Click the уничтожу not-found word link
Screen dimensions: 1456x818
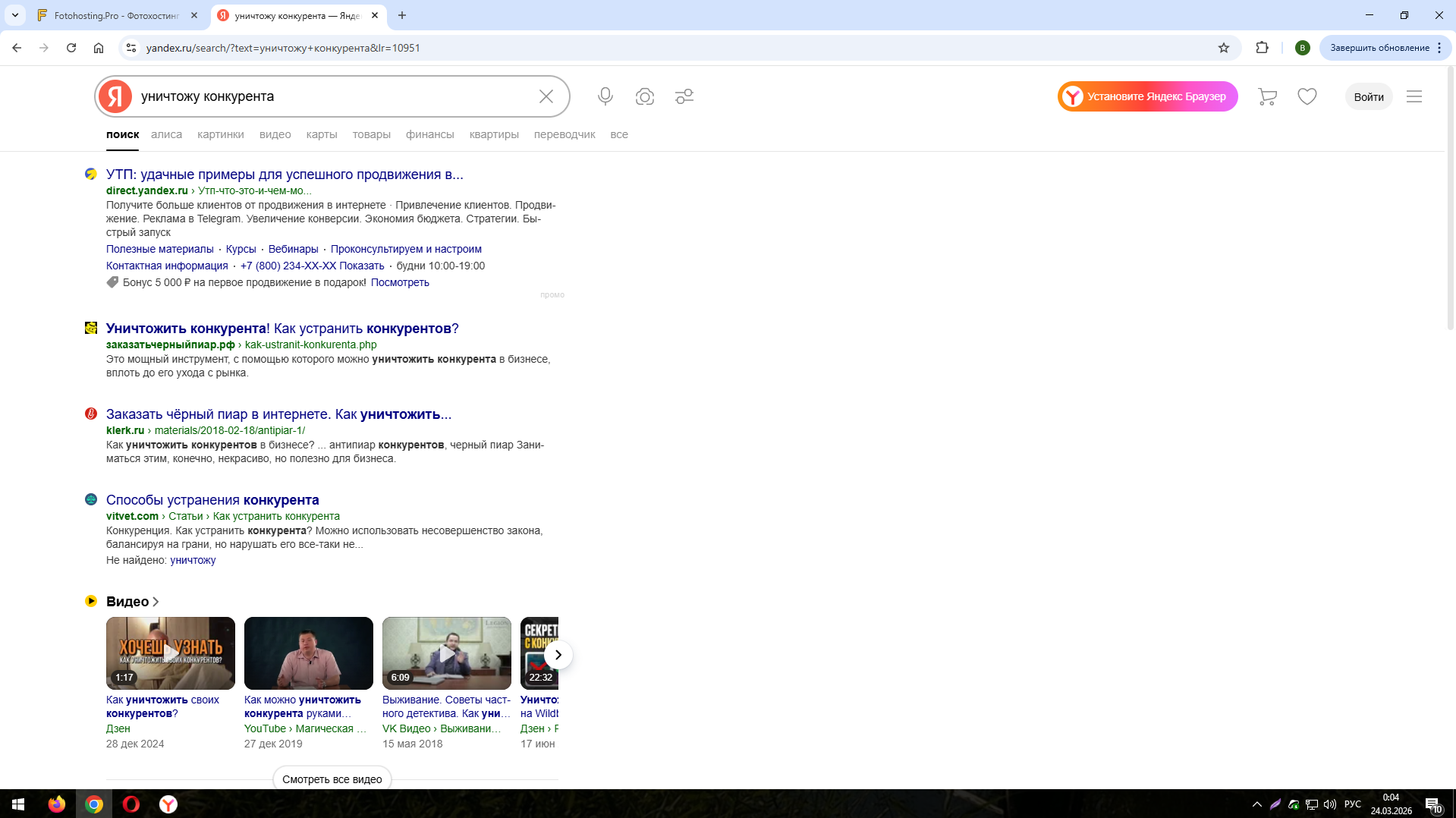(193, 560)
